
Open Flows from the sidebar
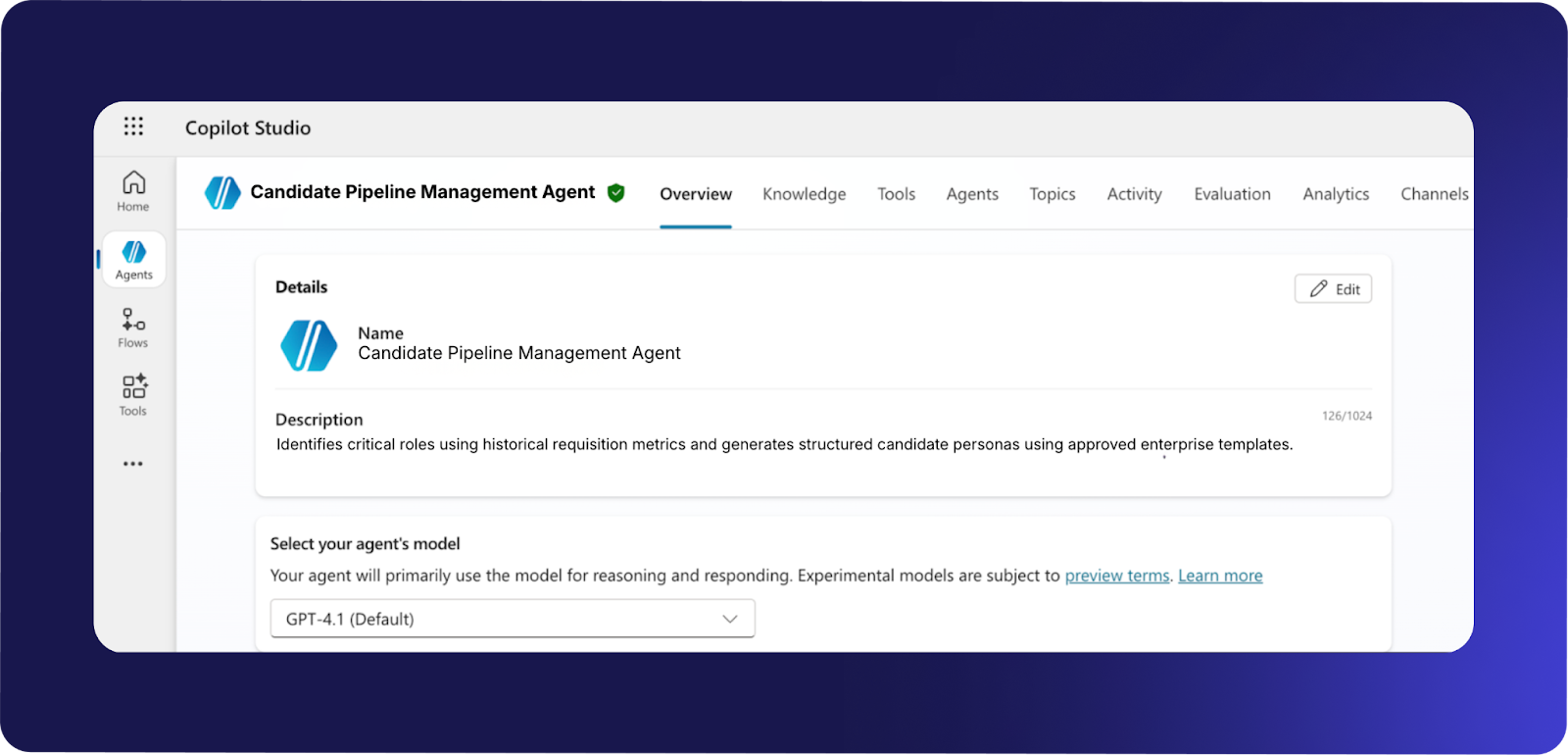coord(133,327)
